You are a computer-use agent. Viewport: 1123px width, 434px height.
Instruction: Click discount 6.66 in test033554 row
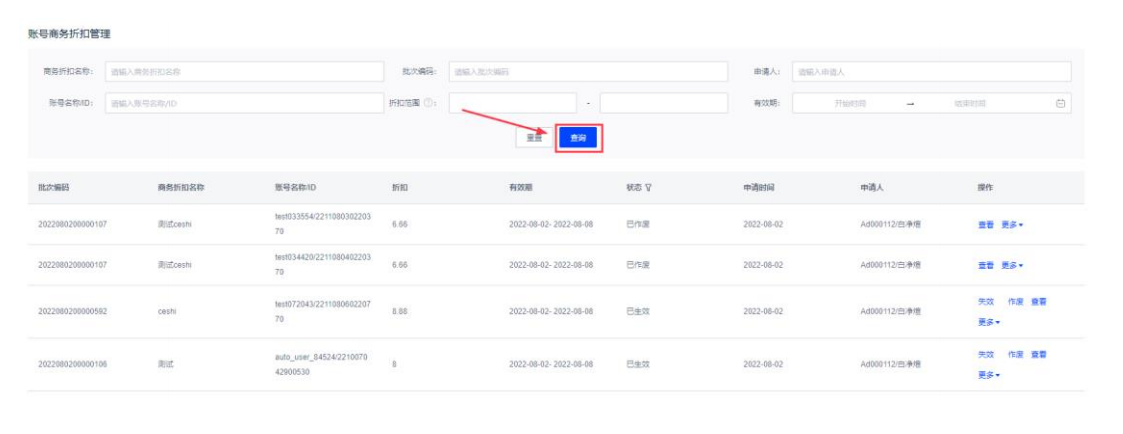(x=400, y=225)
